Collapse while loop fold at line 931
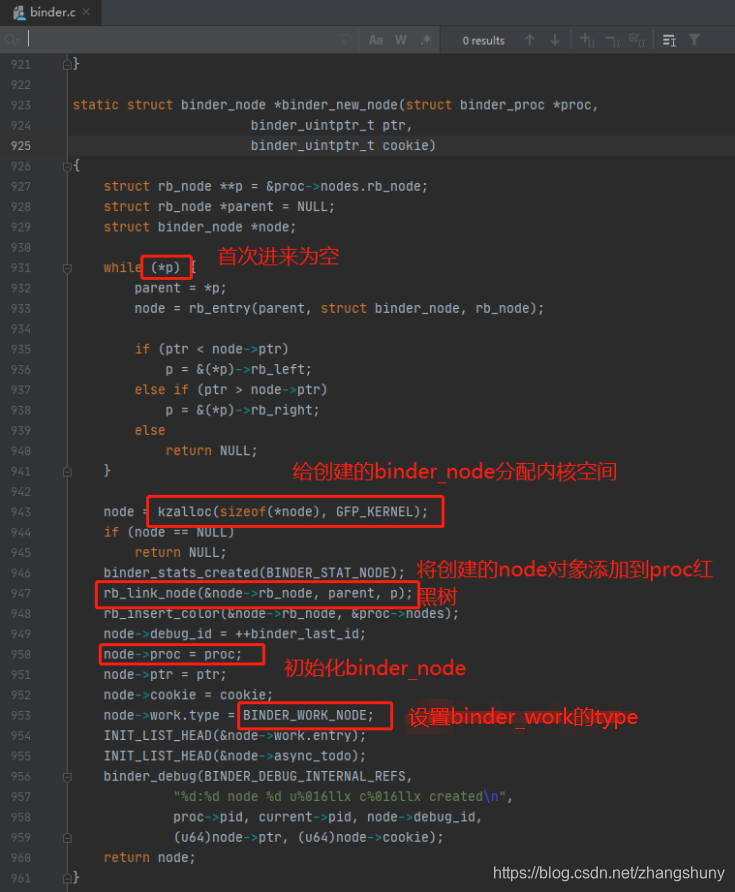Viewport: 735px width, 892px height. 67,268
